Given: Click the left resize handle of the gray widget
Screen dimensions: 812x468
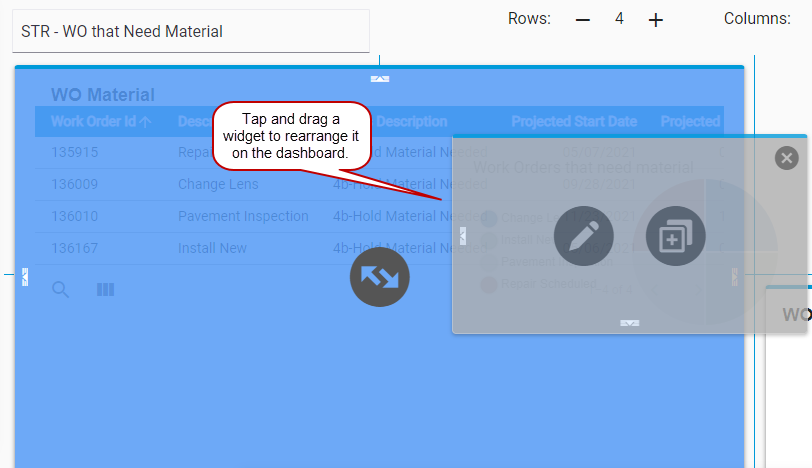Looking at the screenshot, I should (x=462, y=236).
